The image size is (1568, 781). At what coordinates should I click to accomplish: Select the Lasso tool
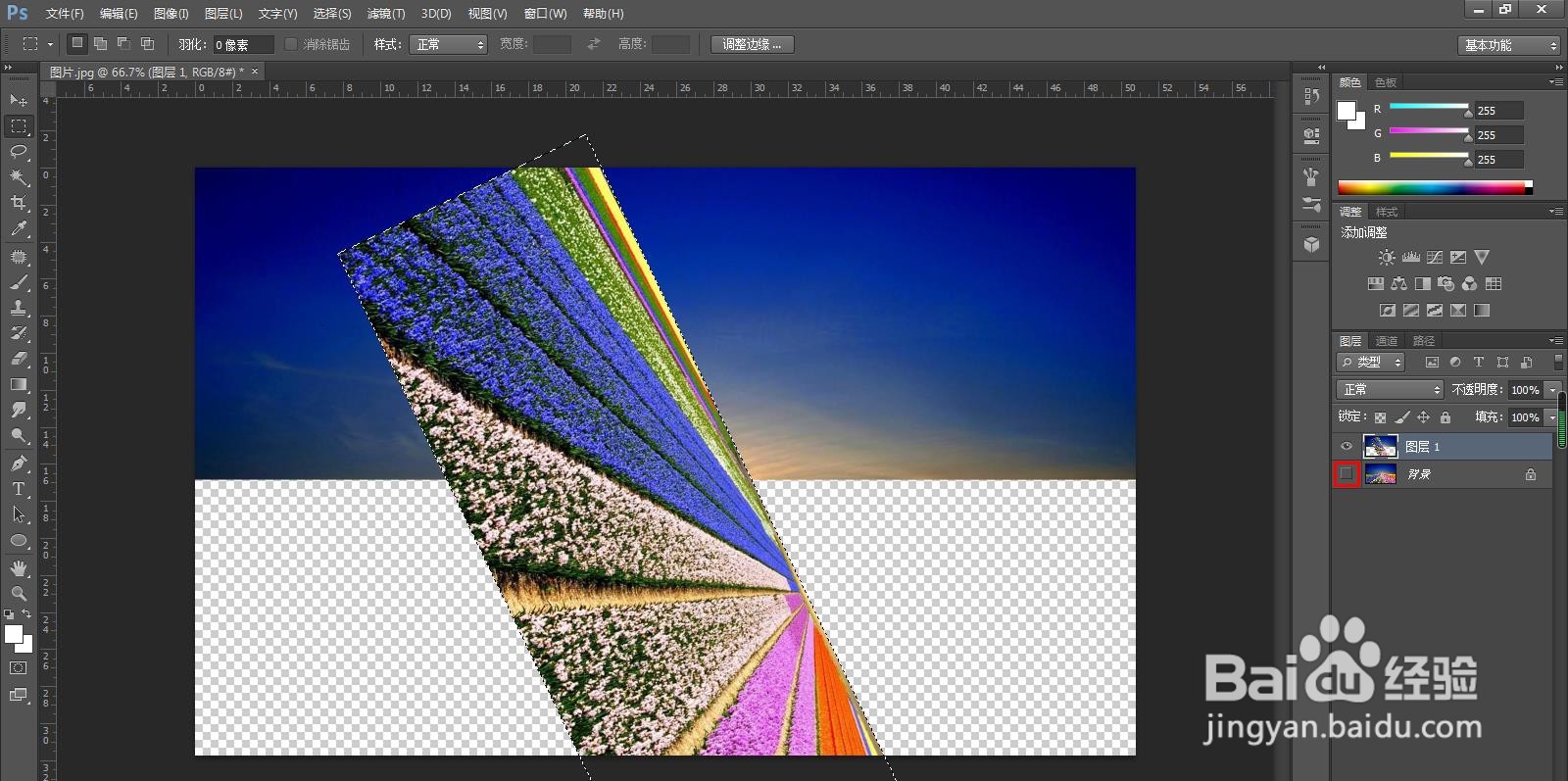pos(19,151)
